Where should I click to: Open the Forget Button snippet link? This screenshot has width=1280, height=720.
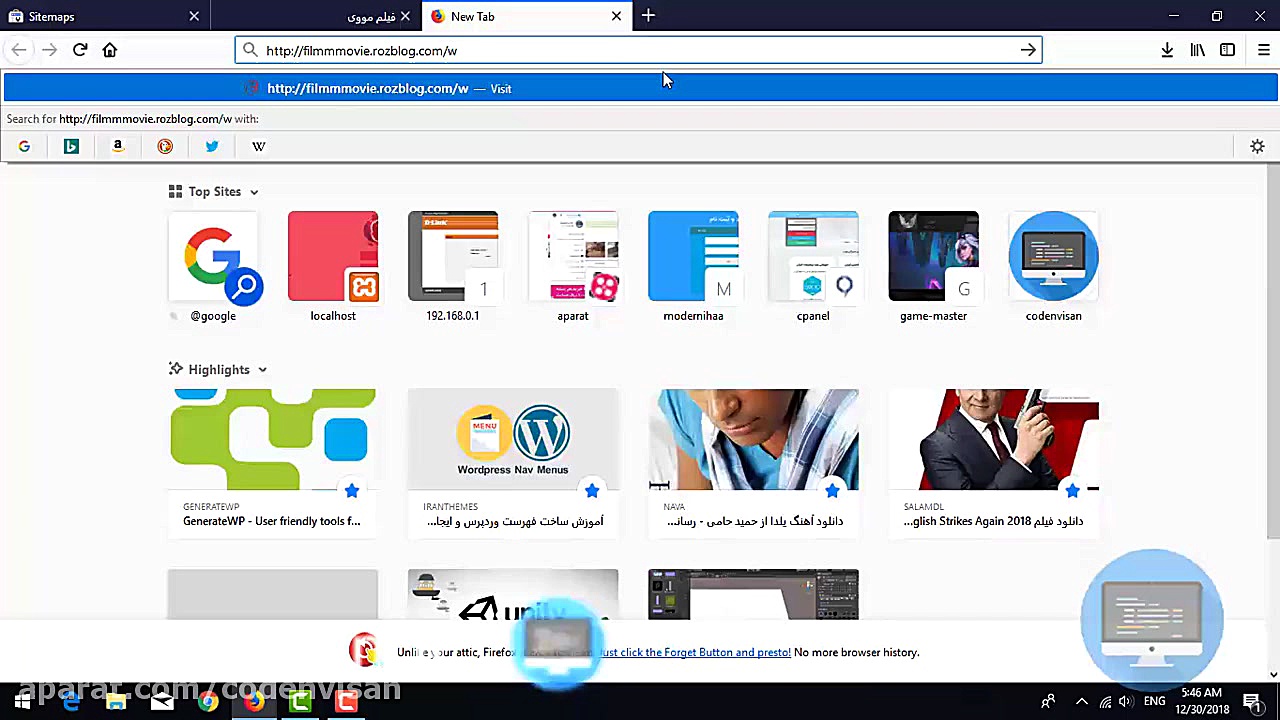[x=695, y=652]
